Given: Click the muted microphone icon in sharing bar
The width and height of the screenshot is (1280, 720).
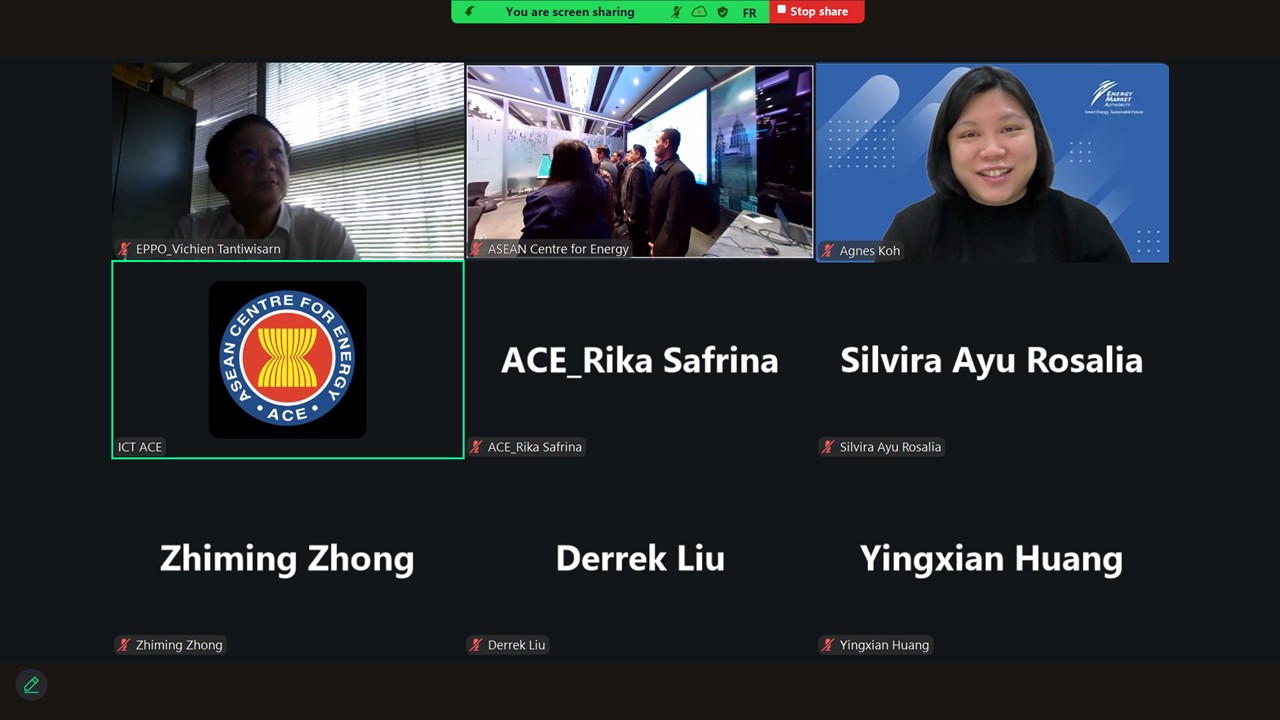Looking at the screenshot, I should 677,12.
